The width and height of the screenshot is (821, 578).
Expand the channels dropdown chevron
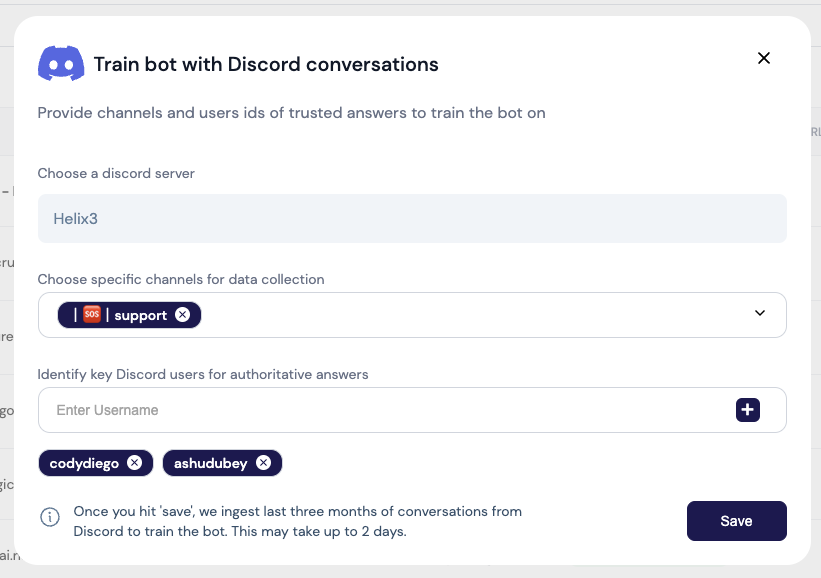point(760,314)
